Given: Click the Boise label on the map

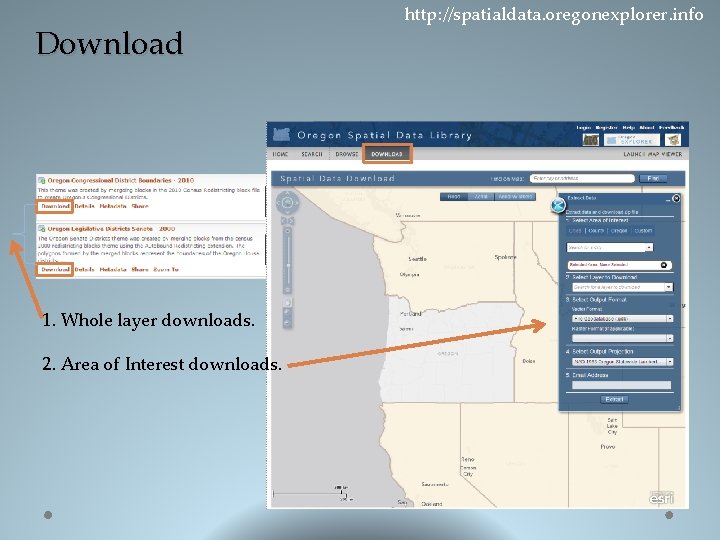Looking at the screenshot, I should point(529,361).
